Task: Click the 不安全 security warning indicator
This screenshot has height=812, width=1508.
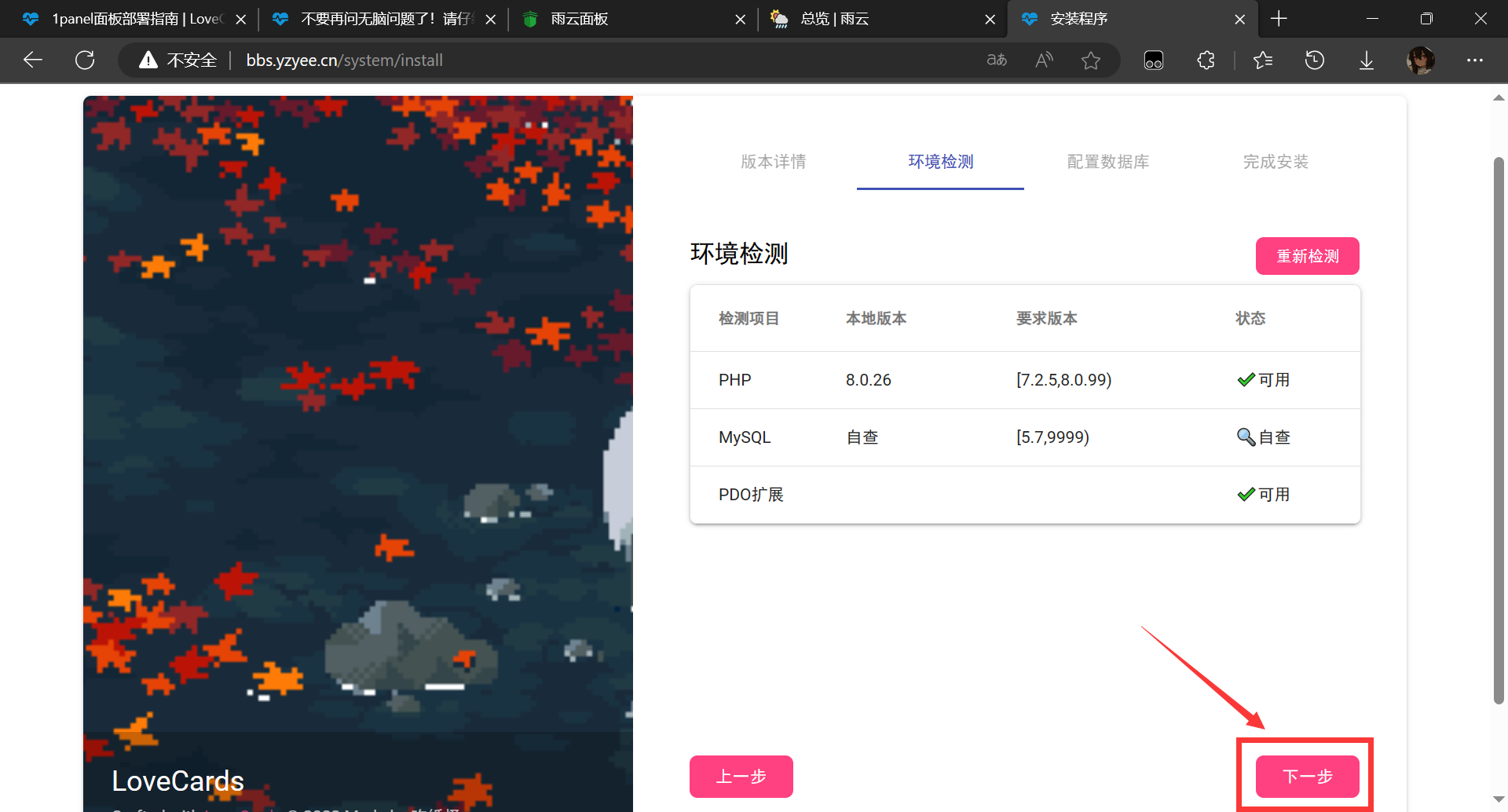Action: click(178, 60)
